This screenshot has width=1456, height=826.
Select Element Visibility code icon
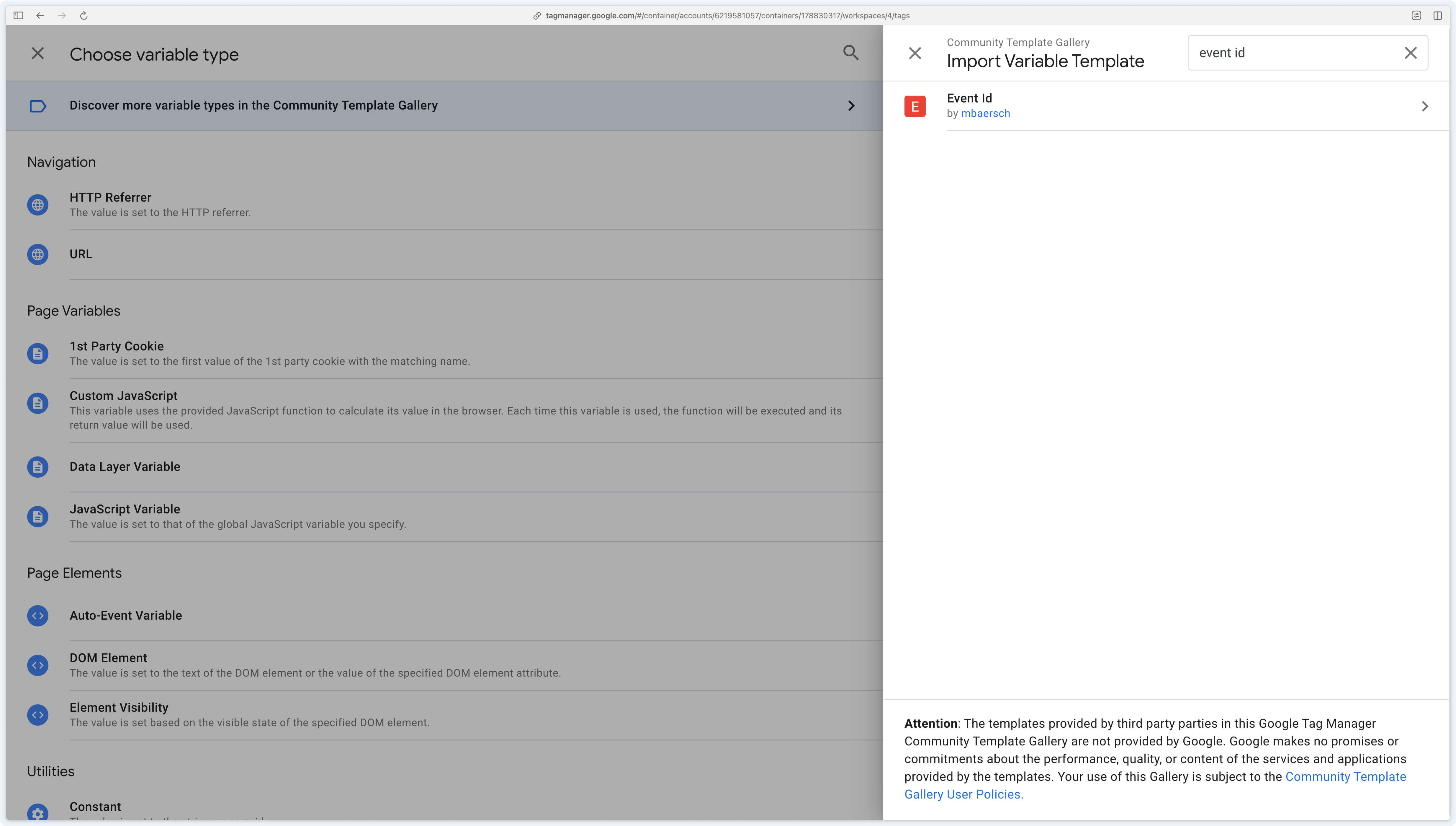point(37,715)
